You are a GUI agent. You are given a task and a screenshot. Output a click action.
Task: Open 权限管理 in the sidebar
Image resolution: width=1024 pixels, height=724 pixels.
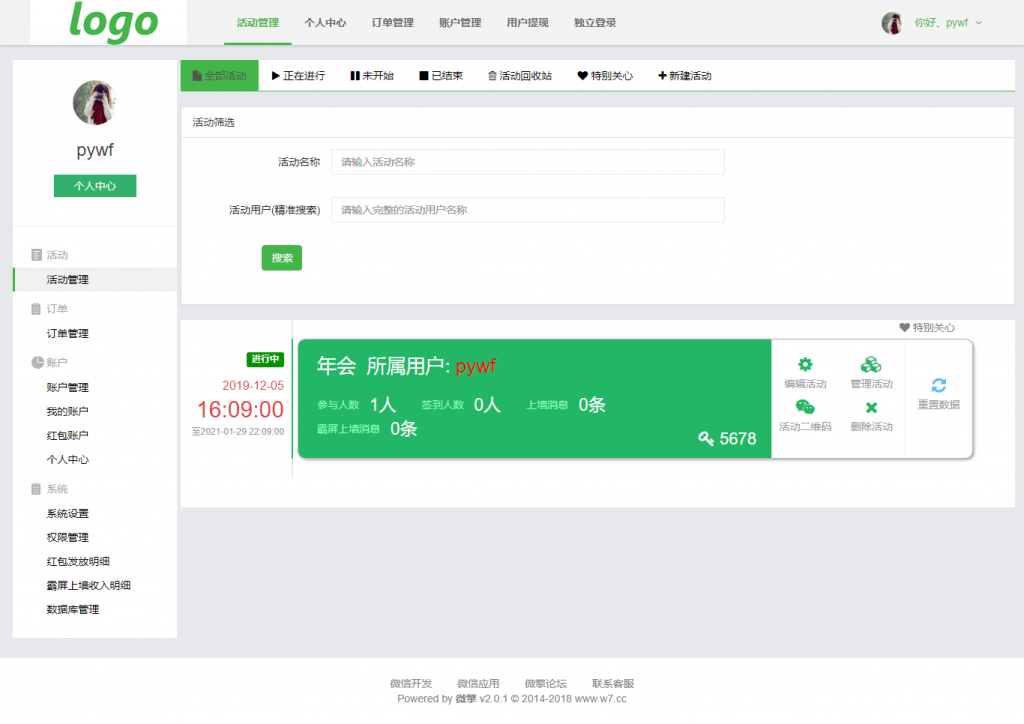click(x=68, y=537)
